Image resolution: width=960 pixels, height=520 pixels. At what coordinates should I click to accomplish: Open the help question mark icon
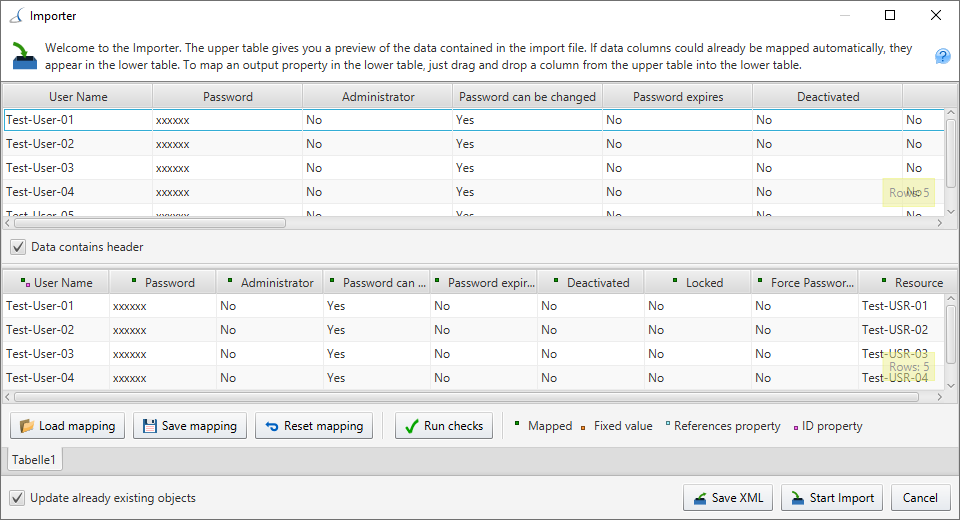tap(942, 56)
